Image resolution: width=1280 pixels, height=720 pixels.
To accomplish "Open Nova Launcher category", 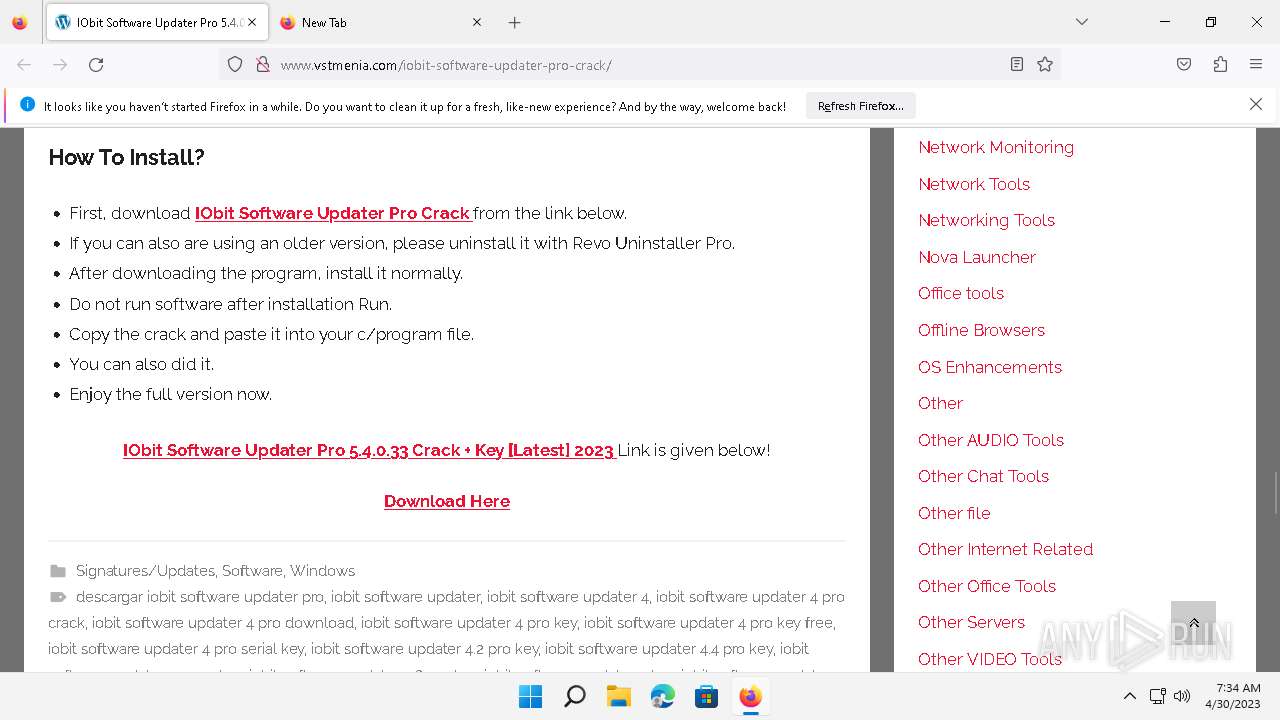I will click(977, 257).
